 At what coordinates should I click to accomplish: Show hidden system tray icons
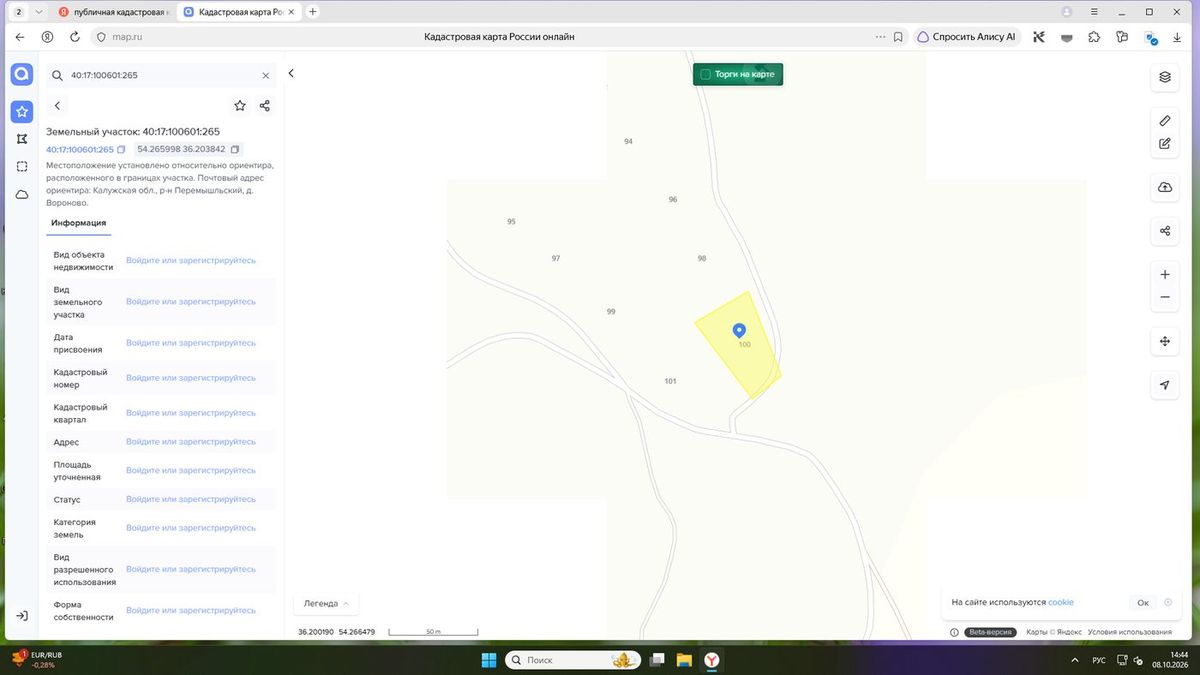(x=1075, y=660)
